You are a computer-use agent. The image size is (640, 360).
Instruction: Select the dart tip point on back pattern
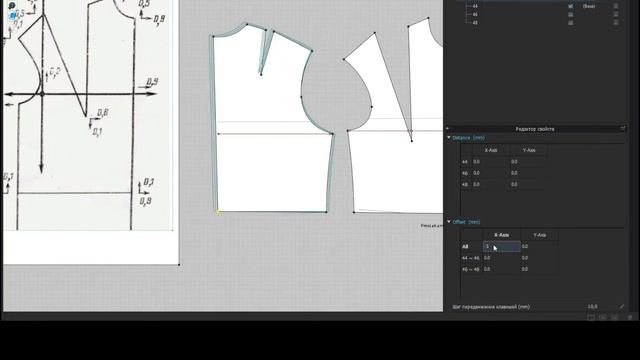(x=261, y=74)
